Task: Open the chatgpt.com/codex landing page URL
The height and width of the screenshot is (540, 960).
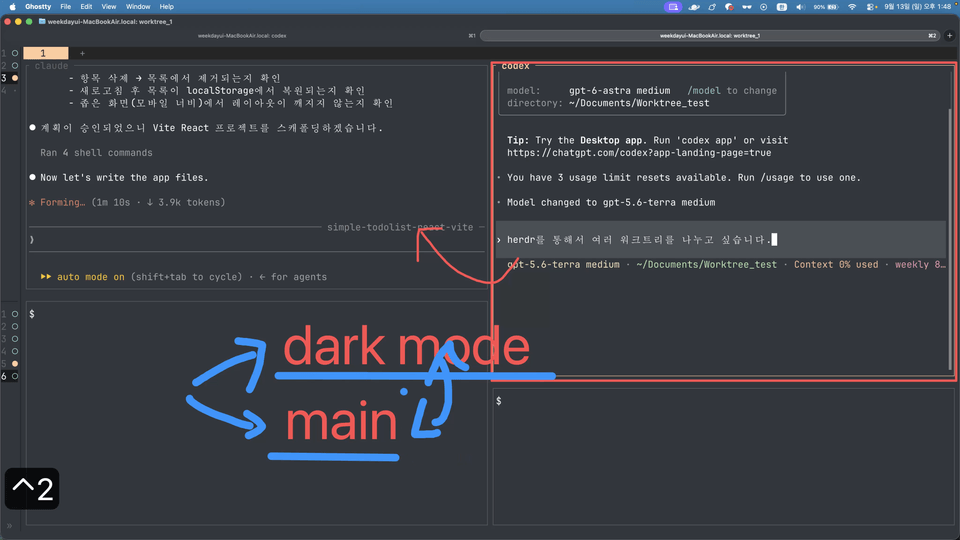Action: 639,152
